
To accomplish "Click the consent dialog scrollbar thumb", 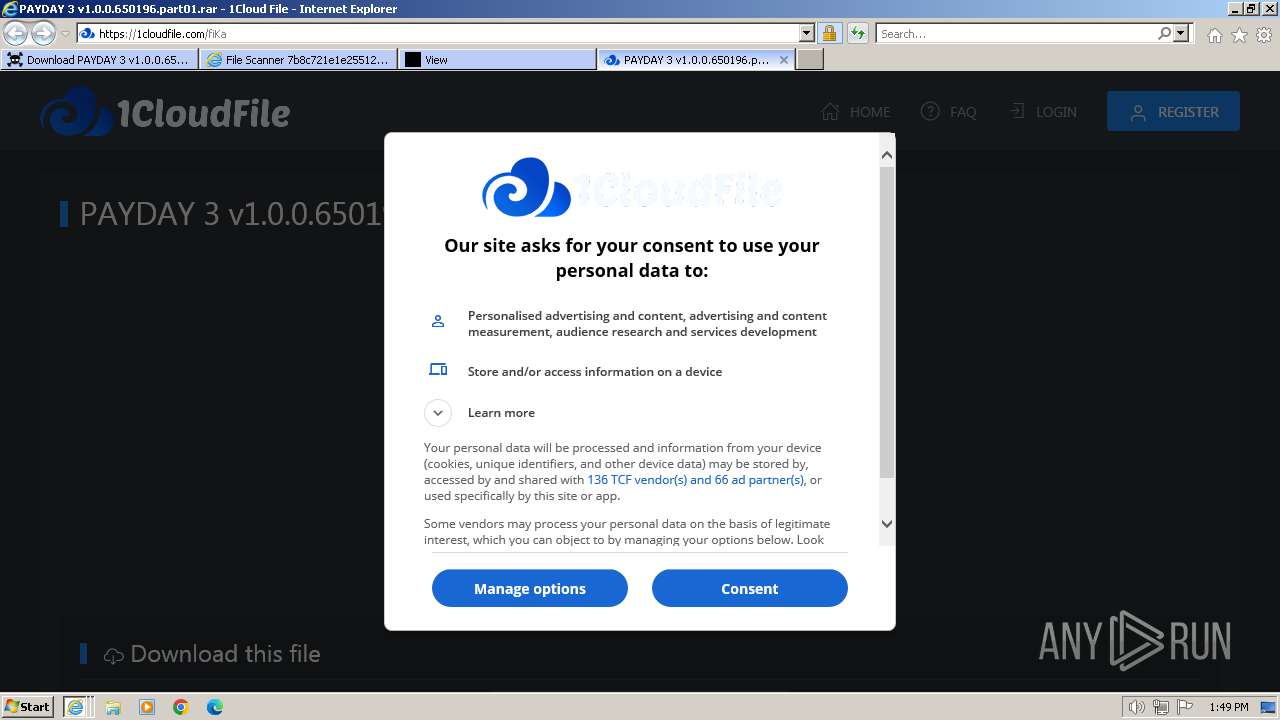I will (887, 322).
